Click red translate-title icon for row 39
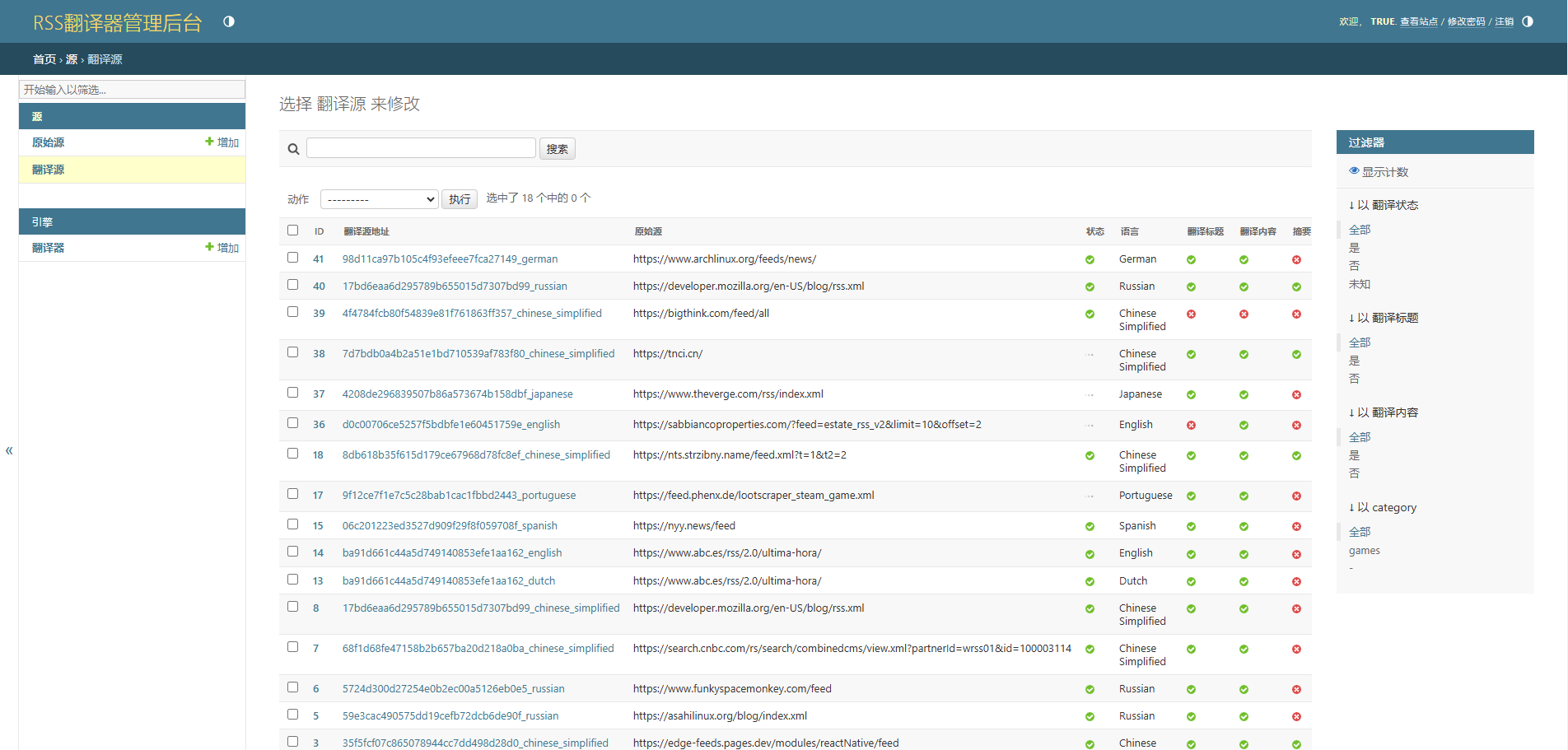The height and width of the screenshot is (750, 1568). (x=1191, y=314)
